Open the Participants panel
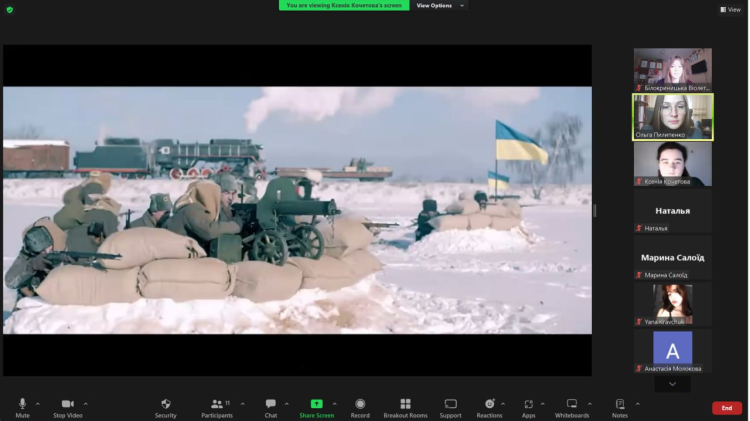 click(216, 405)
